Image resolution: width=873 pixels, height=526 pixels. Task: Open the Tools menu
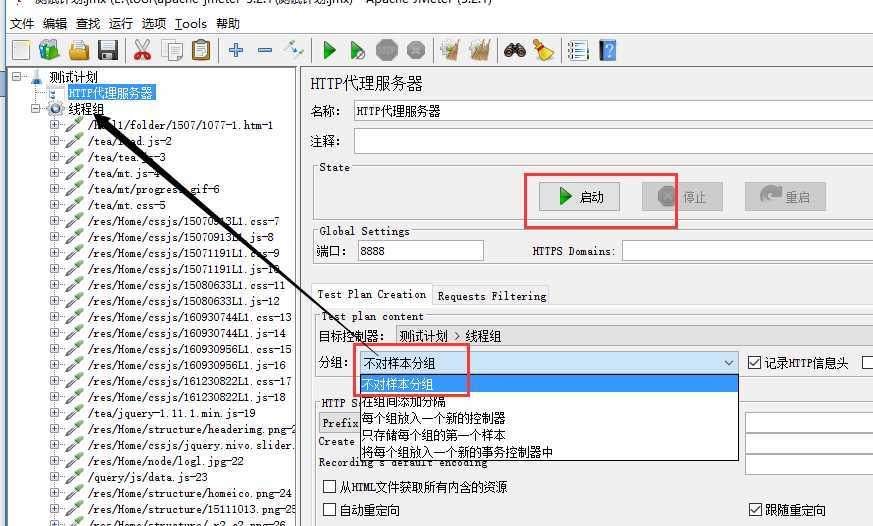pyautogui.click(x=190, y=23)
